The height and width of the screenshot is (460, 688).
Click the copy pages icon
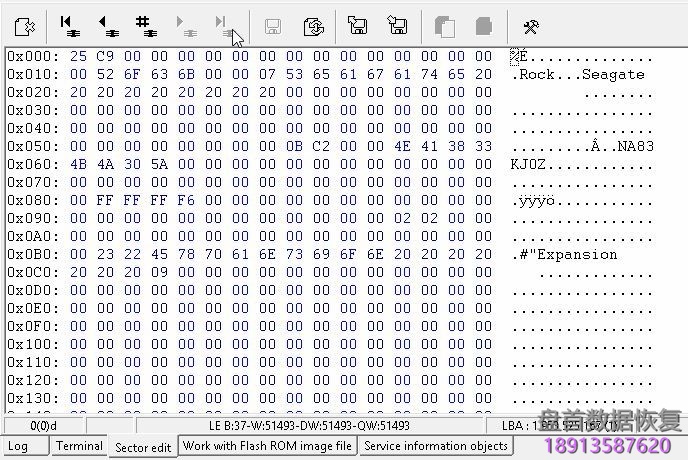coord(444,27)
